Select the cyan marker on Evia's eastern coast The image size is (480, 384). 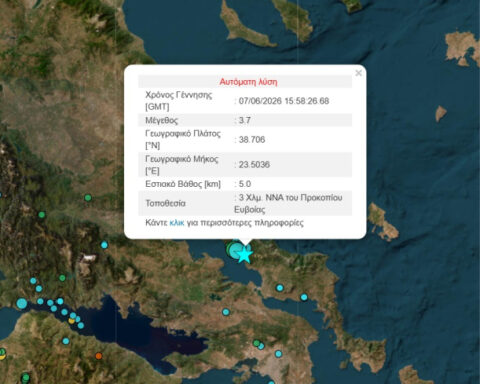304,297
